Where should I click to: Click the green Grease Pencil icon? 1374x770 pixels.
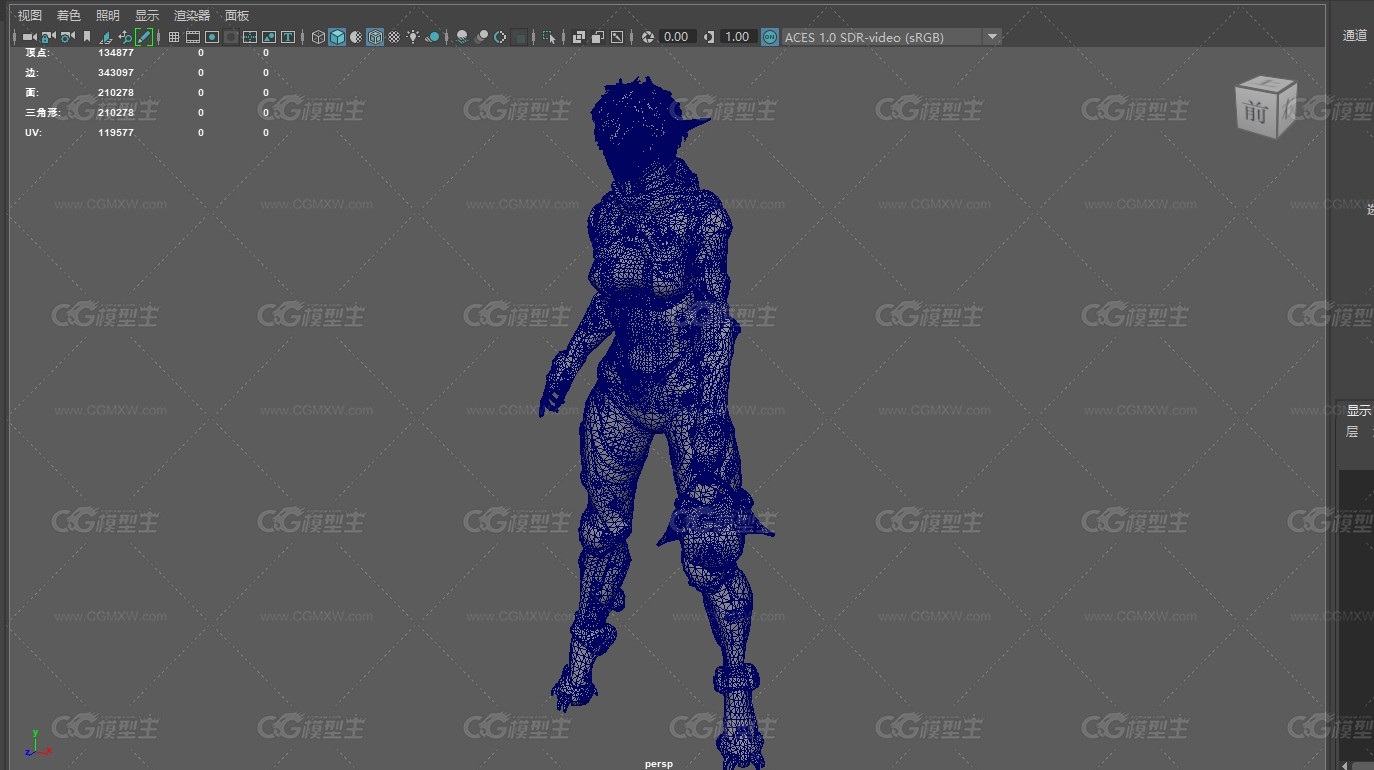(144, 37)
